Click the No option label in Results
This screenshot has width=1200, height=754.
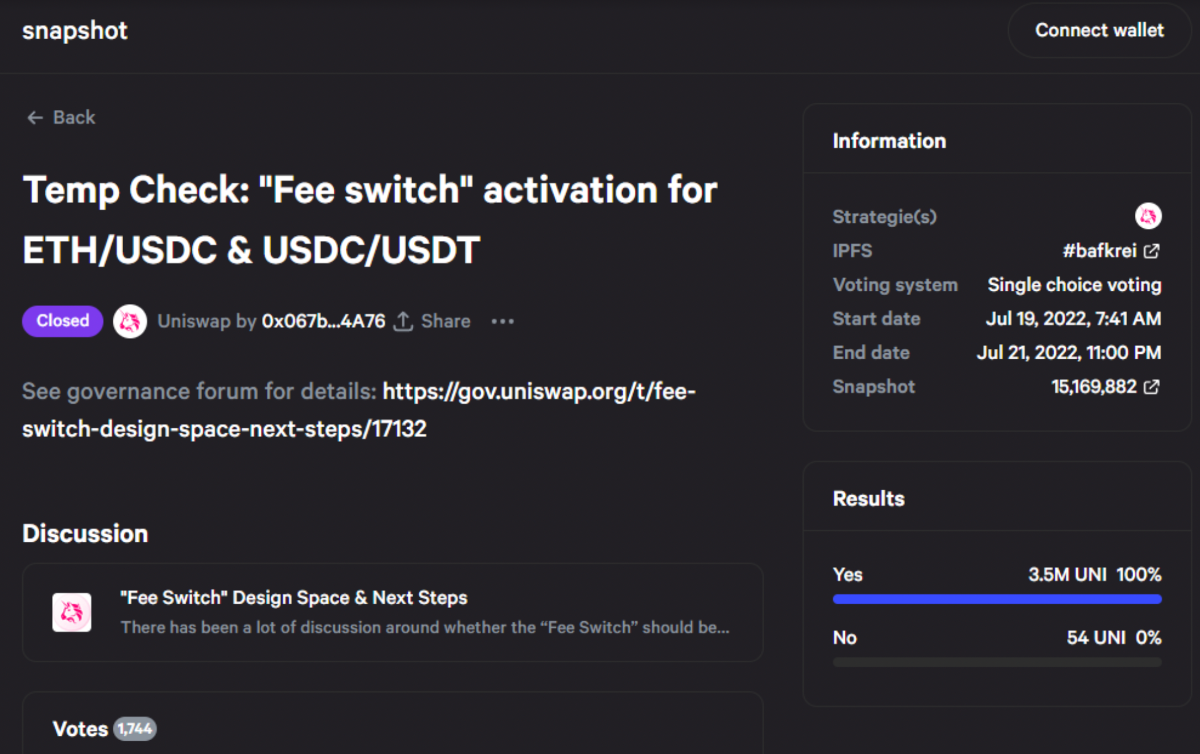pyautogui.click(x=845, y=638)
